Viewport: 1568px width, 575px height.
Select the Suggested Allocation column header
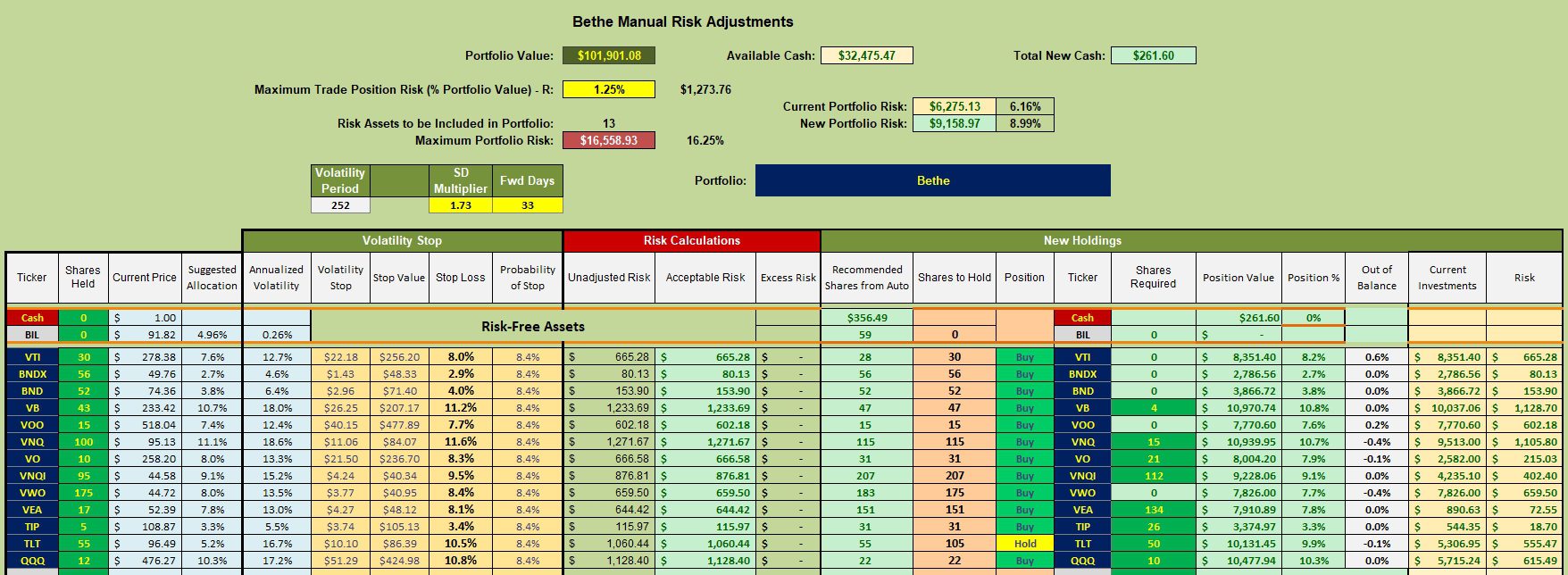click(212, 278)
